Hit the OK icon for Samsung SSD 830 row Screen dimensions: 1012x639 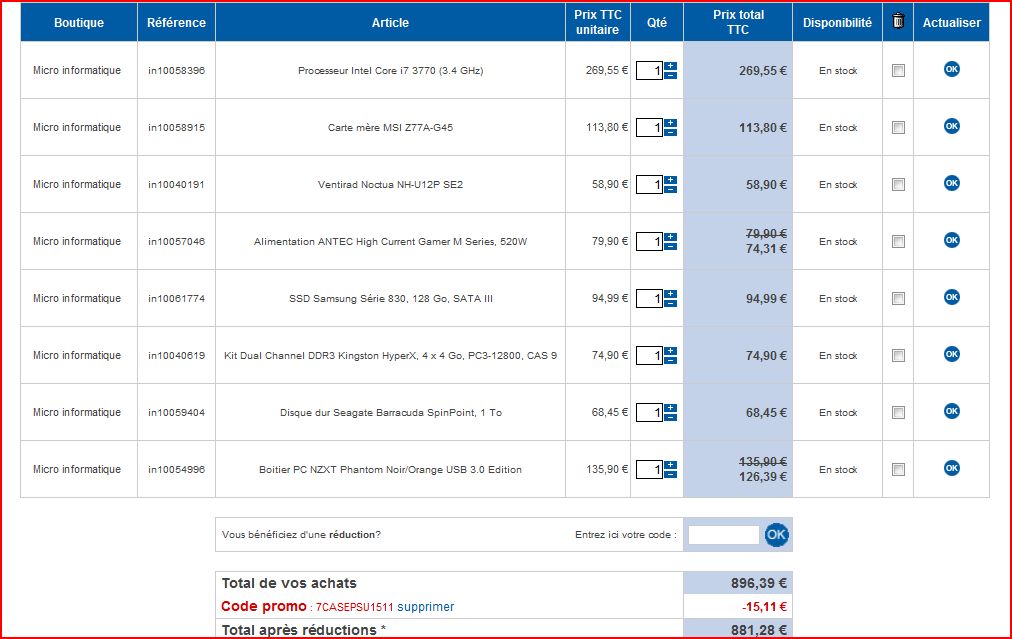(951, 297)
